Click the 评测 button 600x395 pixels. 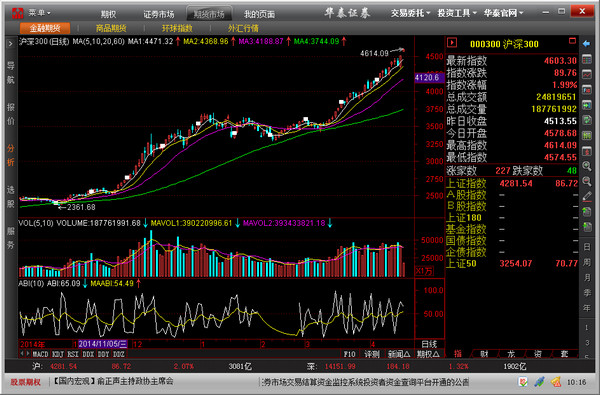coord(372,354)
